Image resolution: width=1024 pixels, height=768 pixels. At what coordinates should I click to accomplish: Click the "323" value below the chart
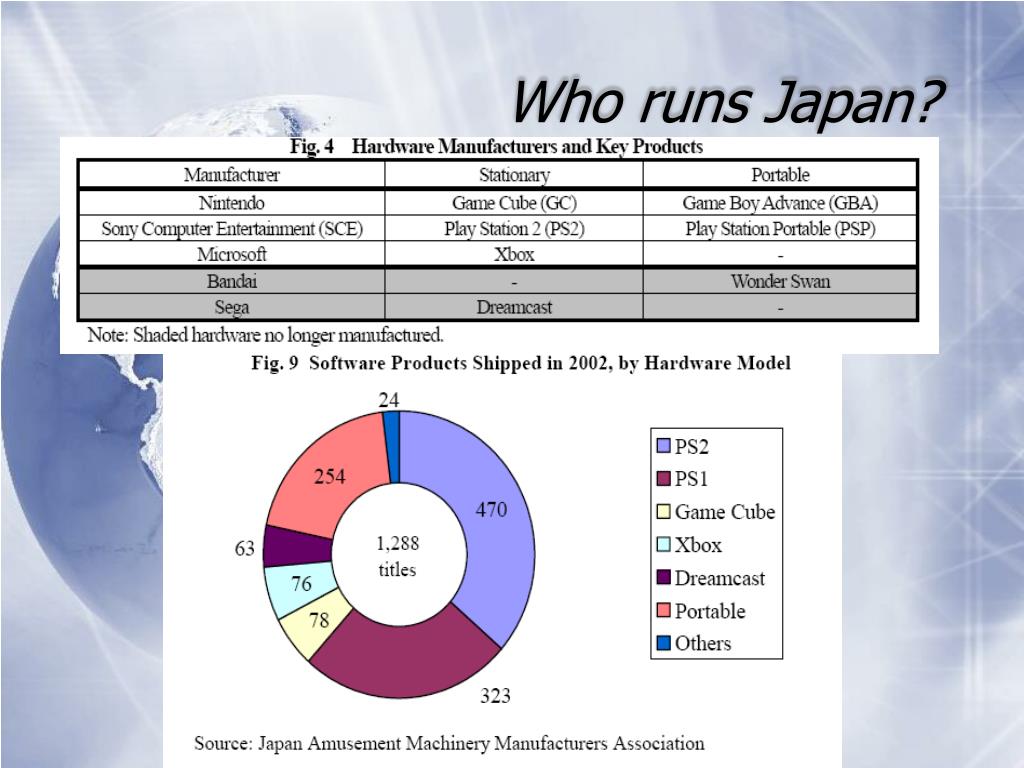[x=495, y=696]
